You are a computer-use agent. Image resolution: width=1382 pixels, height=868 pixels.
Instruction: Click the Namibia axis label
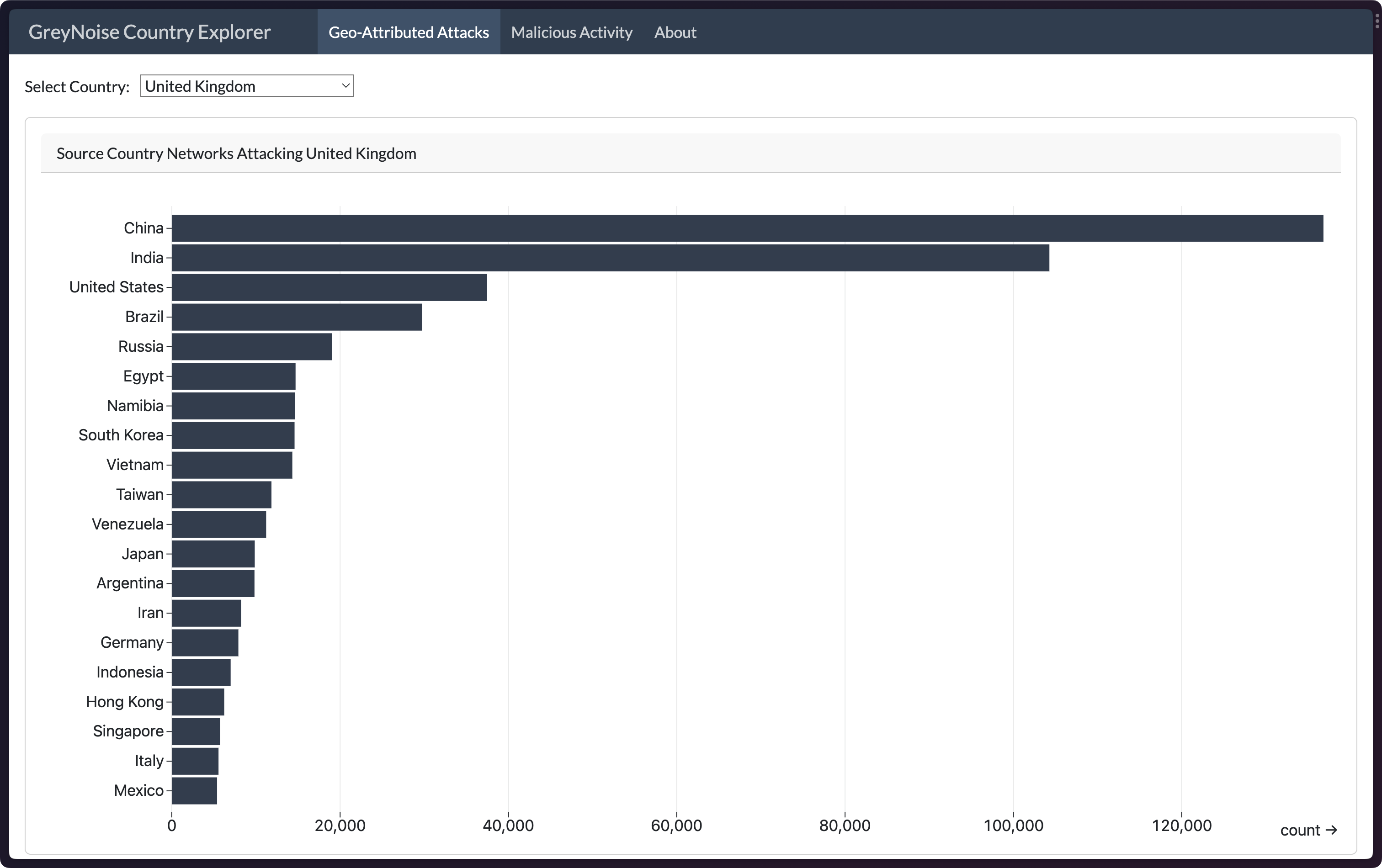click(135, 406)
